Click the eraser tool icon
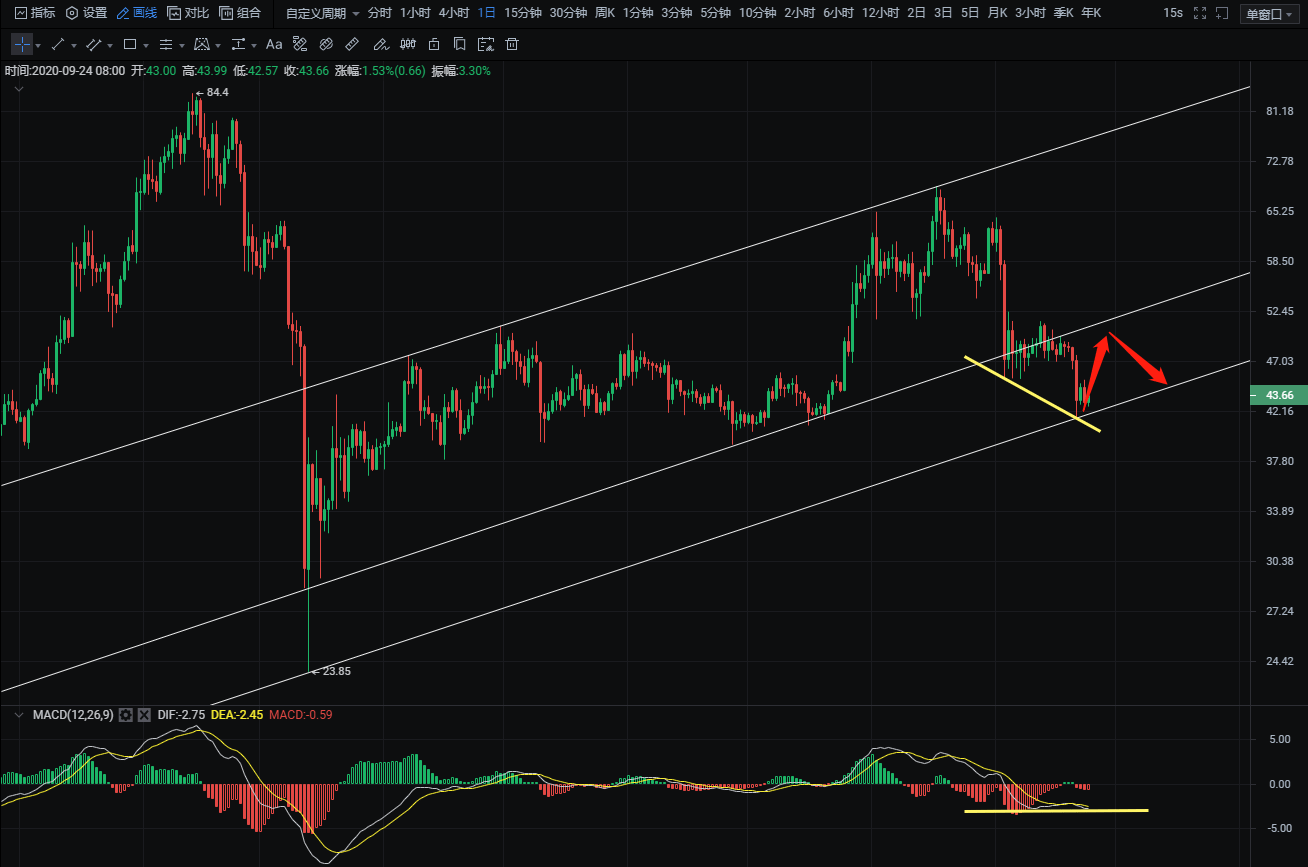 point(326,45)
